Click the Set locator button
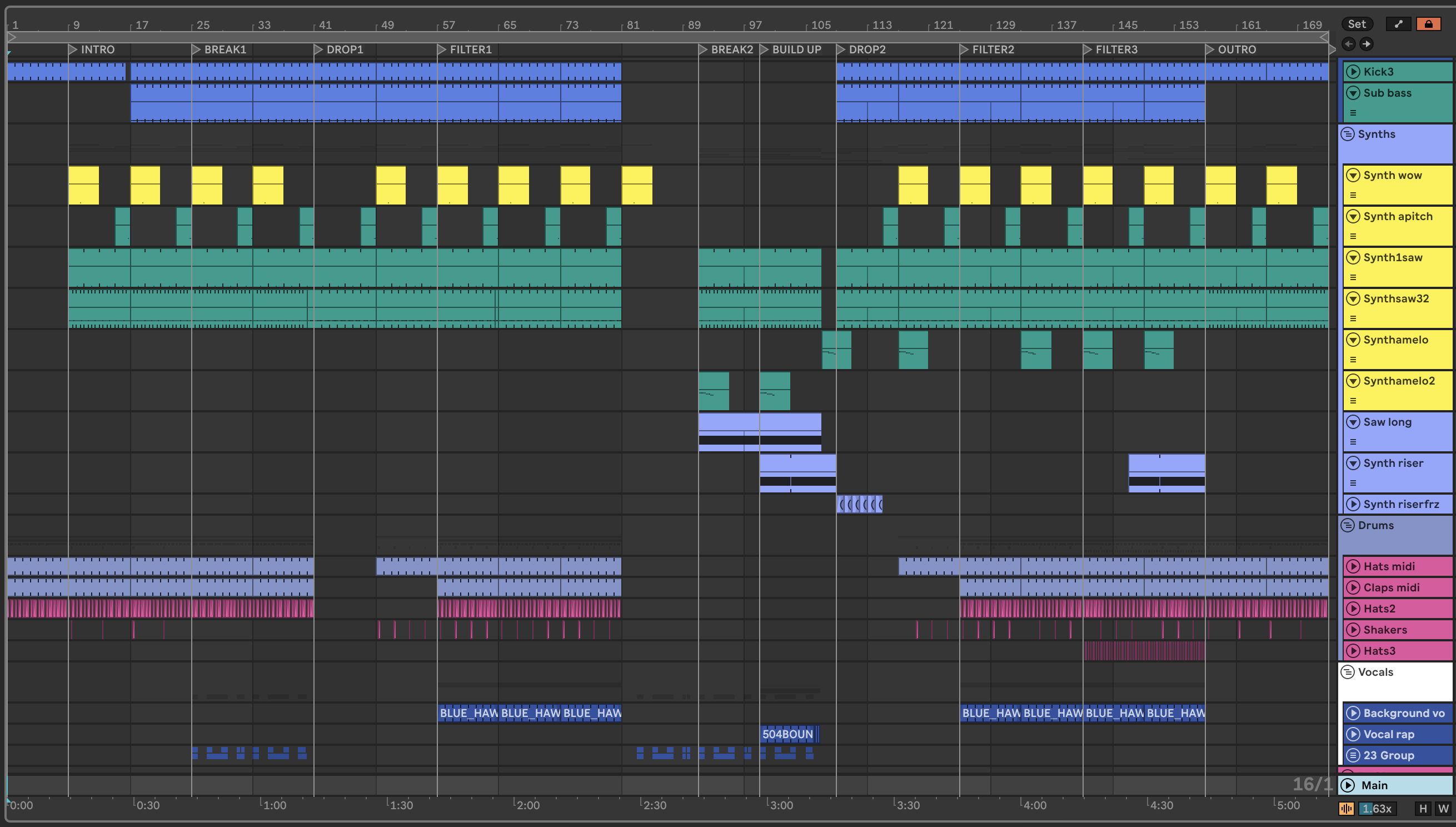This screenshot has width=1456, height=827. click(x=1357, y=24)
